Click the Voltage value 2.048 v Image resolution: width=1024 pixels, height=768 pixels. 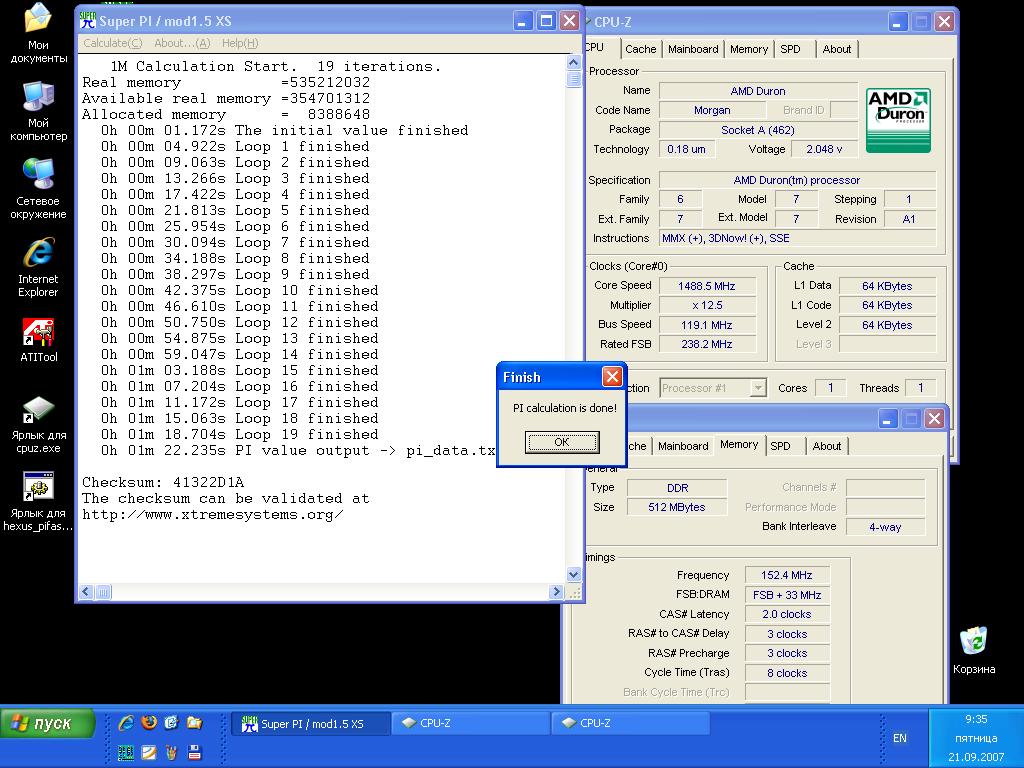coord(824,149)
